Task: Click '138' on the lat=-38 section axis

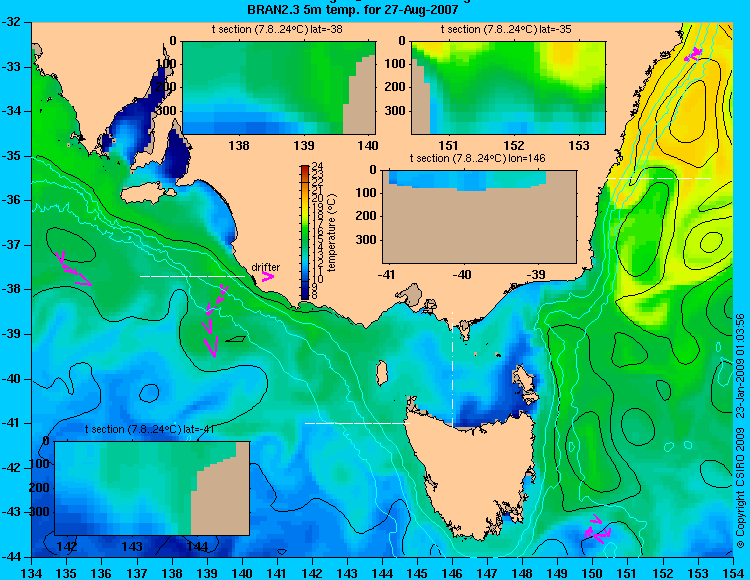Action: pos(239,145)
